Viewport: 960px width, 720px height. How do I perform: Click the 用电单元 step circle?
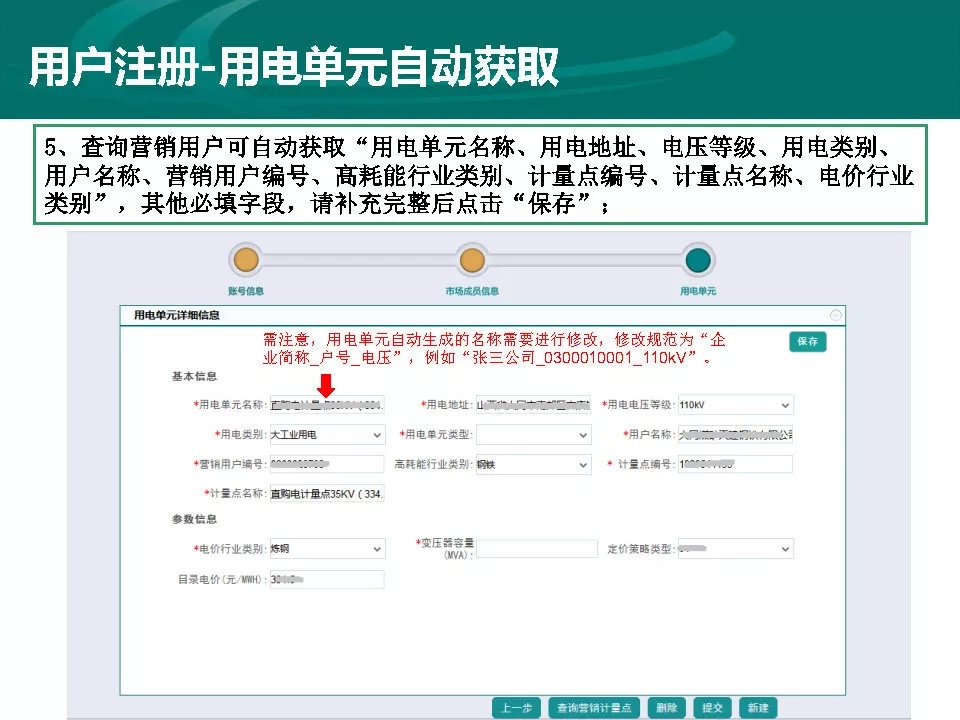coord(698,261)
